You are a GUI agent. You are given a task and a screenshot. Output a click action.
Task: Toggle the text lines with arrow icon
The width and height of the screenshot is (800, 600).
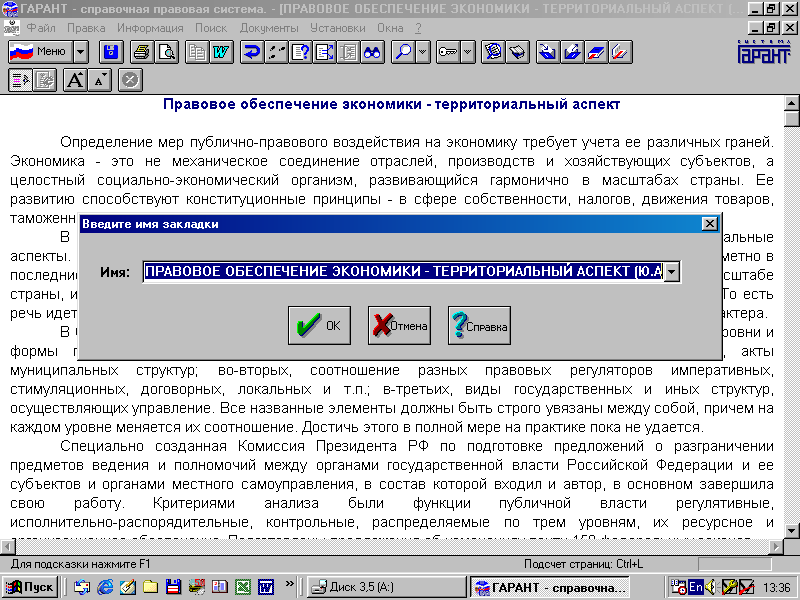(x=20, y=80)
